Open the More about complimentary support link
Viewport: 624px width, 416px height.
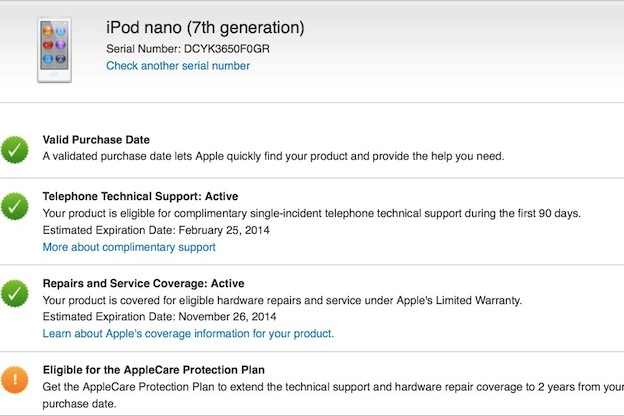[x=128, y=247]
